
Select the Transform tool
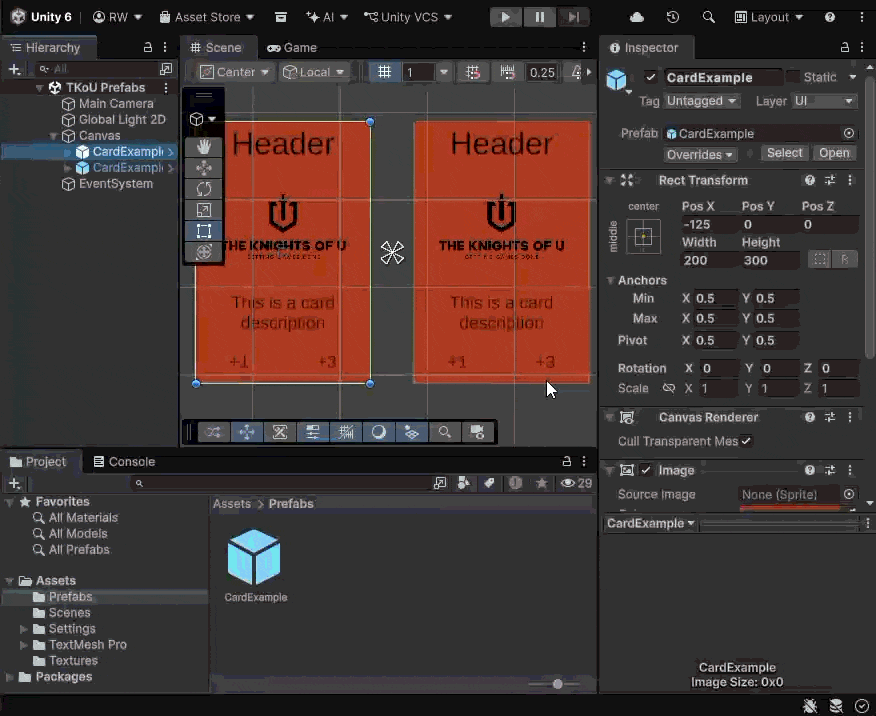point(204,252)
